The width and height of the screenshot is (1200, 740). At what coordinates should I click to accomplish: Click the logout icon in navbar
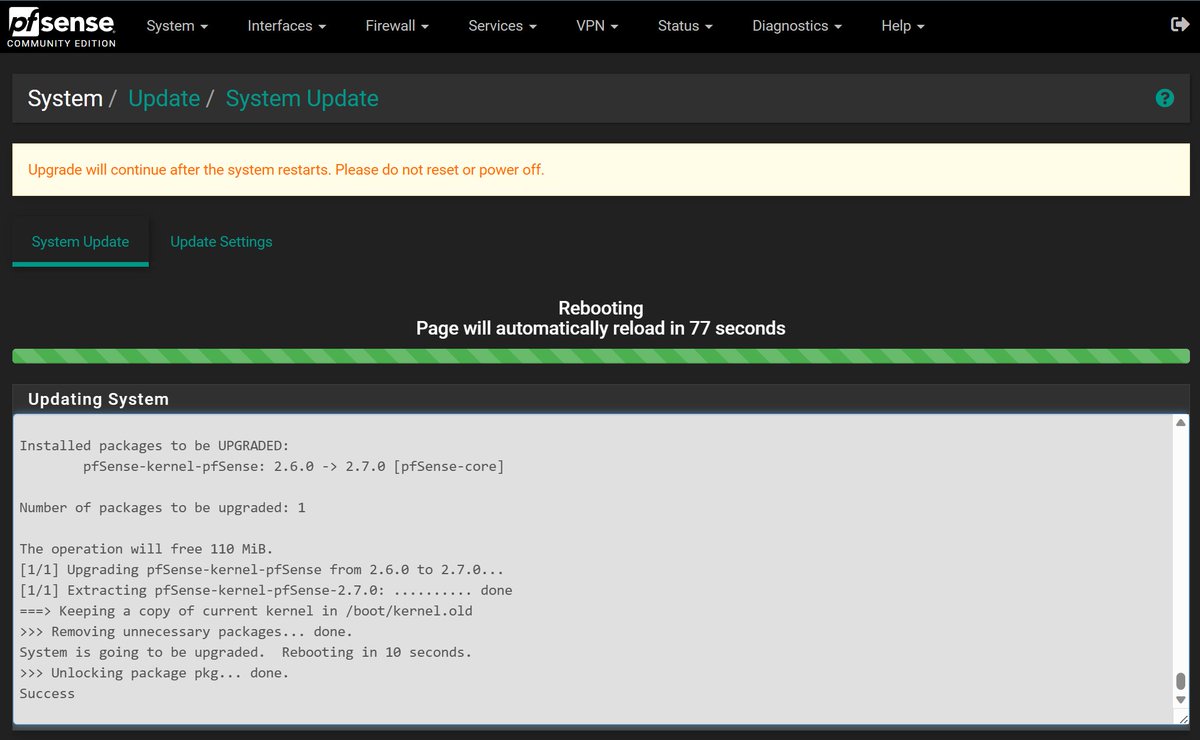tap(1179, 25)
